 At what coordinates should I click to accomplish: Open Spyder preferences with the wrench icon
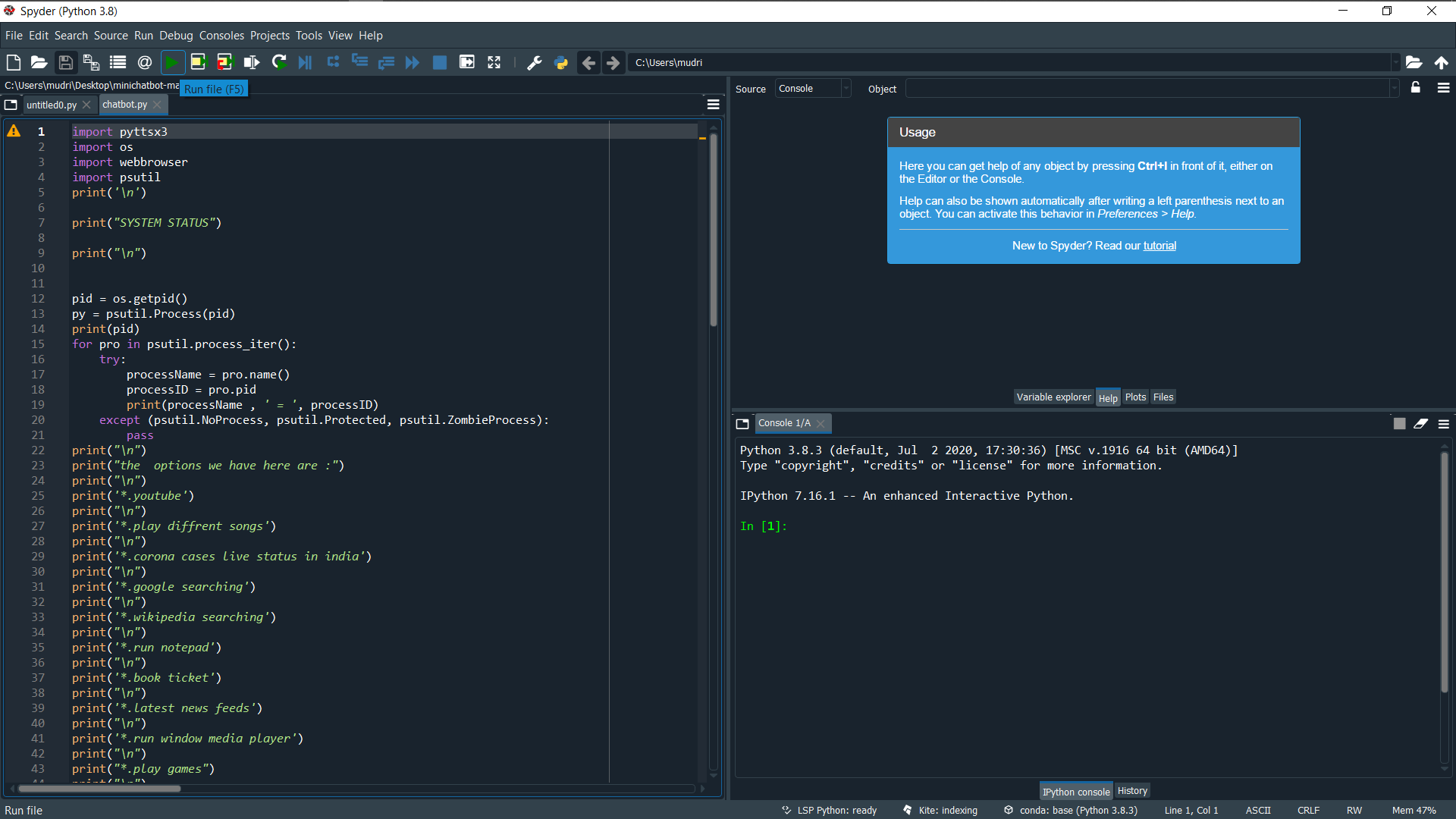point(534,62)
